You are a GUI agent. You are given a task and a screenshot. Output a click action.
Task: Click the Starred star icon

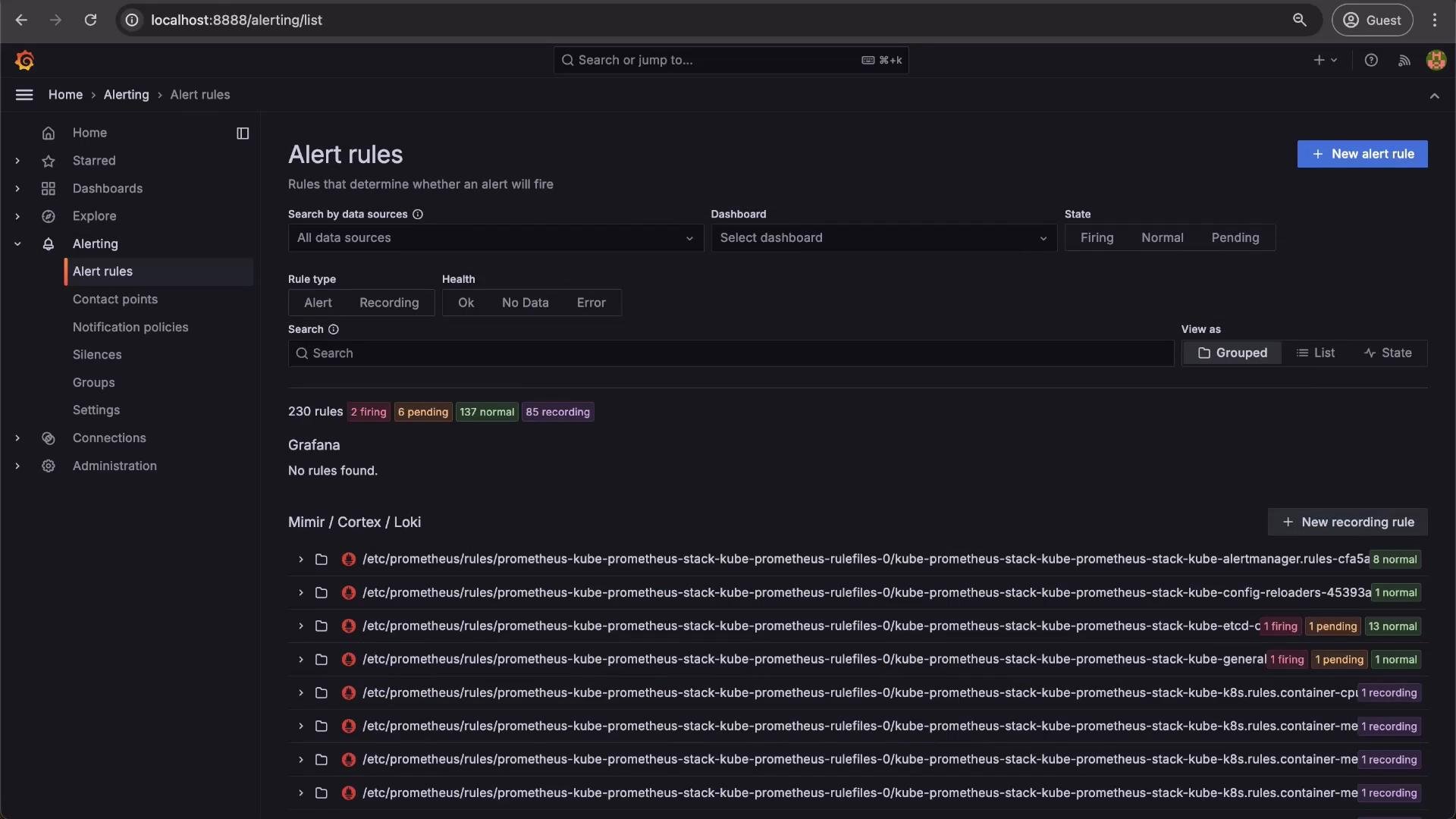tap(49, 161)
